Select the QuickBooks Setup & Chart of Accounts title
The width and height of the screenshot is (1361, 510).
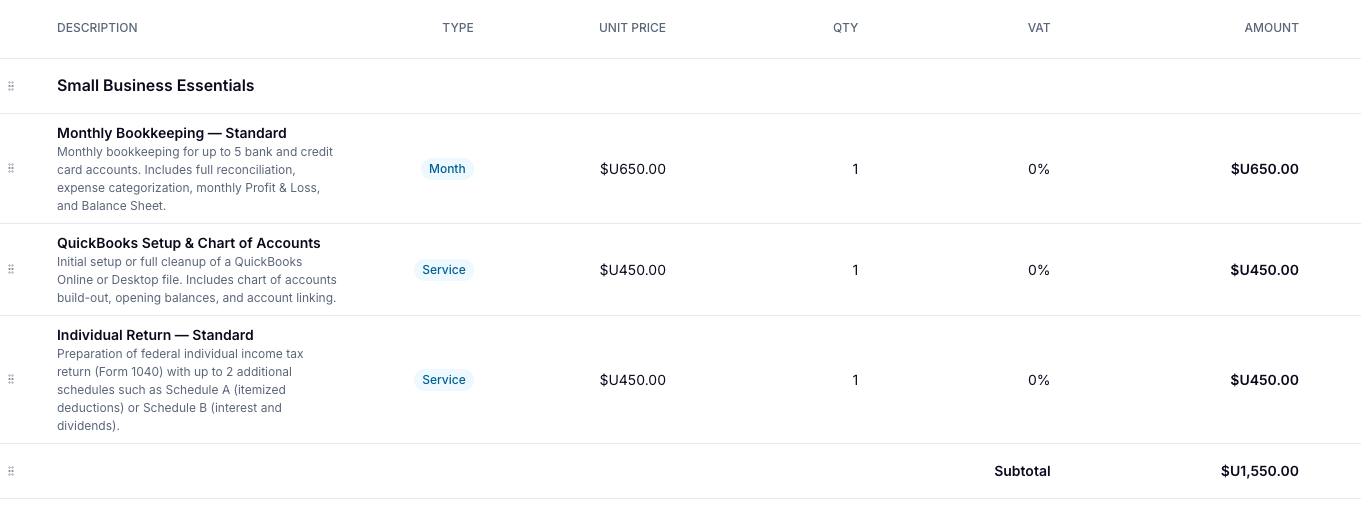(x=189, y=243)
